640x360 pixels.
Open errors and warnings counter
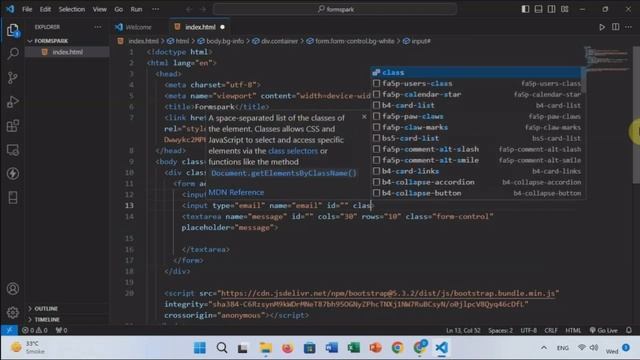click(x=35, y=330)
